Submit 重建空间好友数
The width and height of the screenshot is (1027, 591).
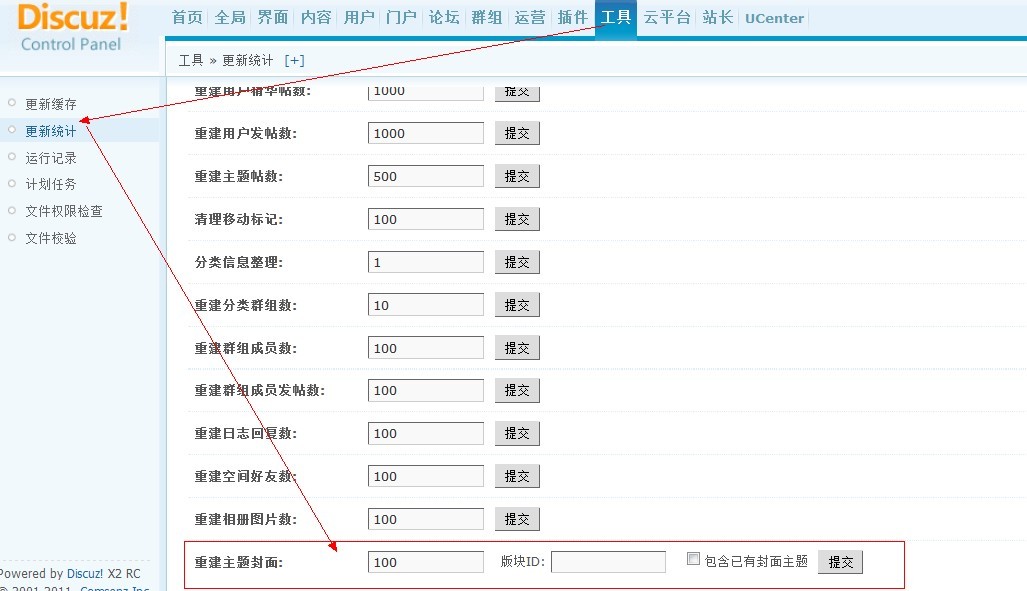click(x=517, y=476)
